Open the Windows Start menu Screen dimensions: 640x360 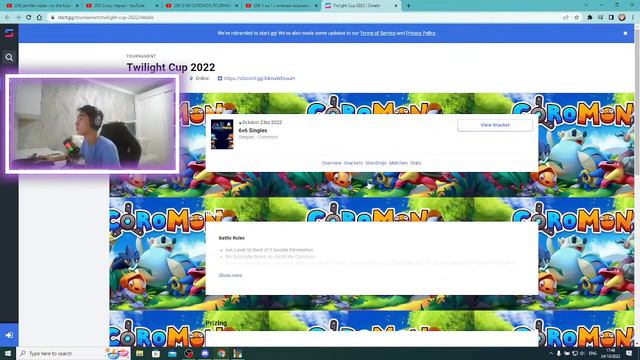[7, 353]
